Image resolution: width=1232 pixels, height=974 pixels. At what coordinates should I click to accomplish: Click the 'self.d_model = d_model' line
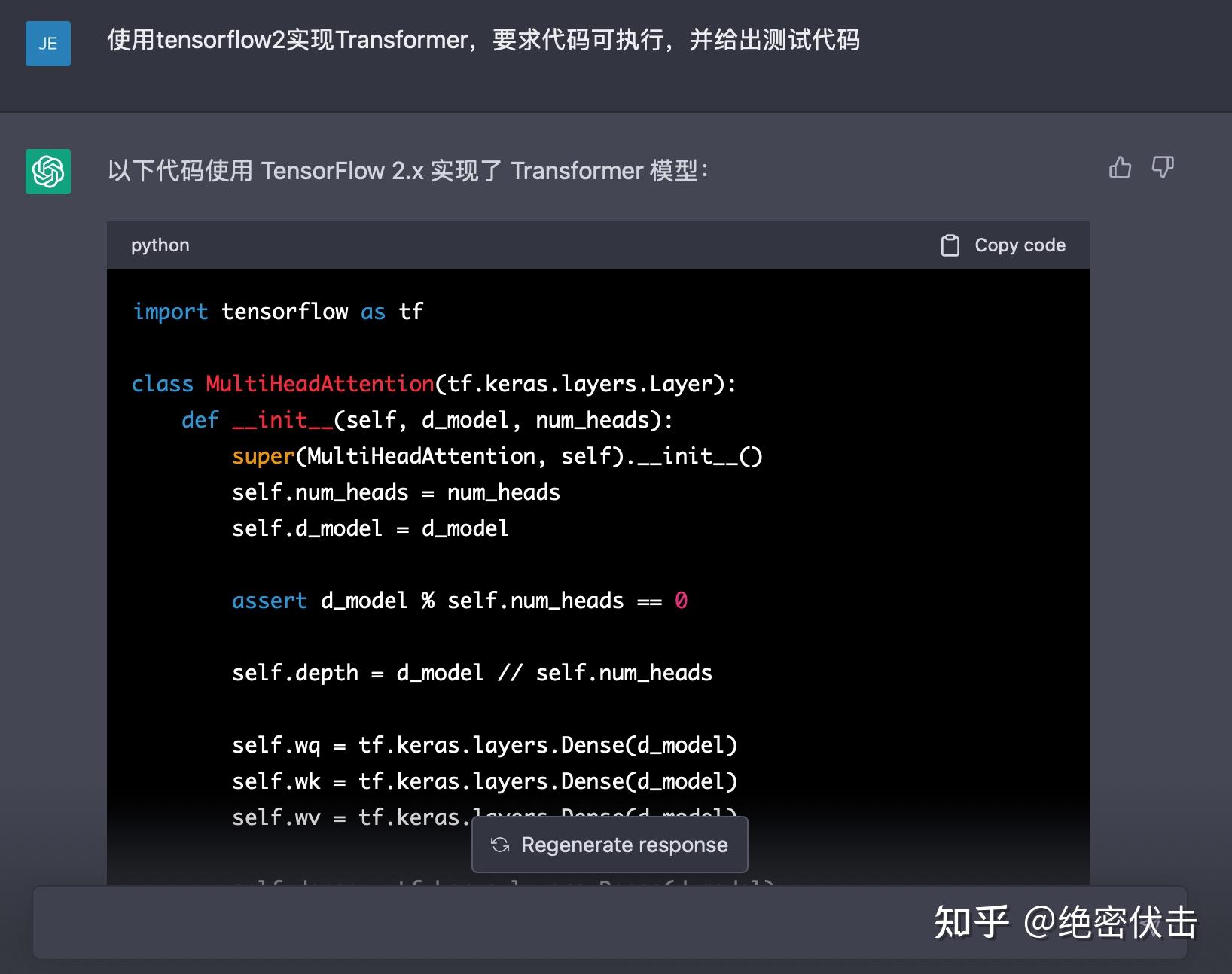(x=371, y=528)
